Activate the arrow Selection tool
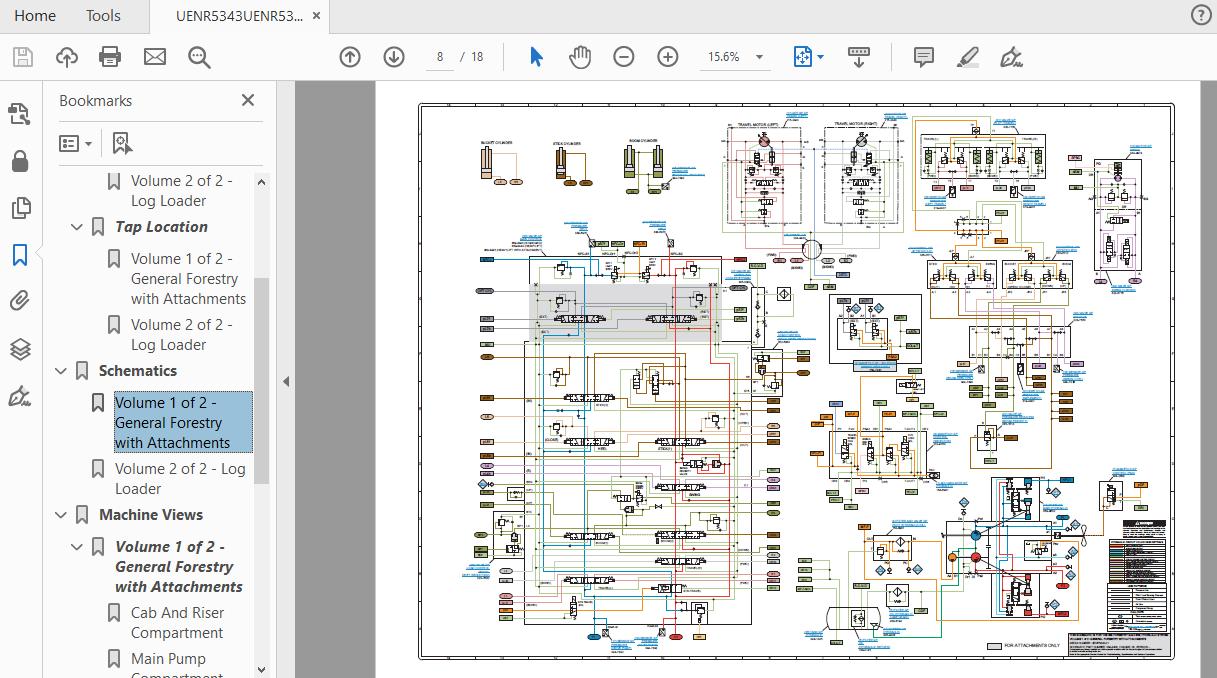Image resolution: width=1217 pixels, height=678 pixels. click(x=536, y=57)
